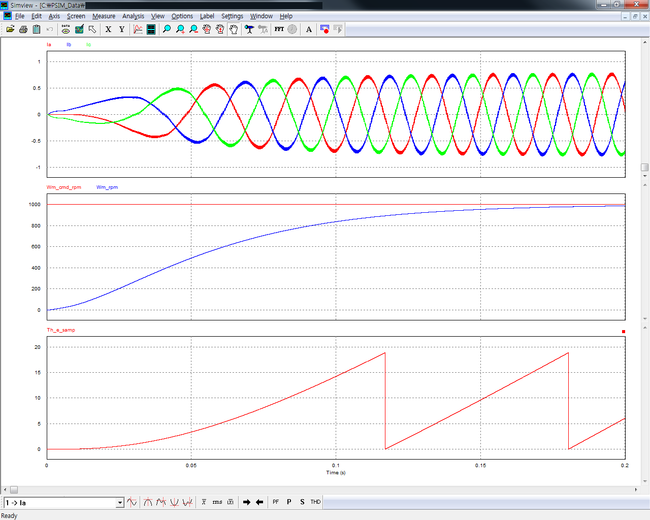The height and width of the screenshot is (520, 650).
Task: Click the find global minimum icon
Action: (175, 502)
